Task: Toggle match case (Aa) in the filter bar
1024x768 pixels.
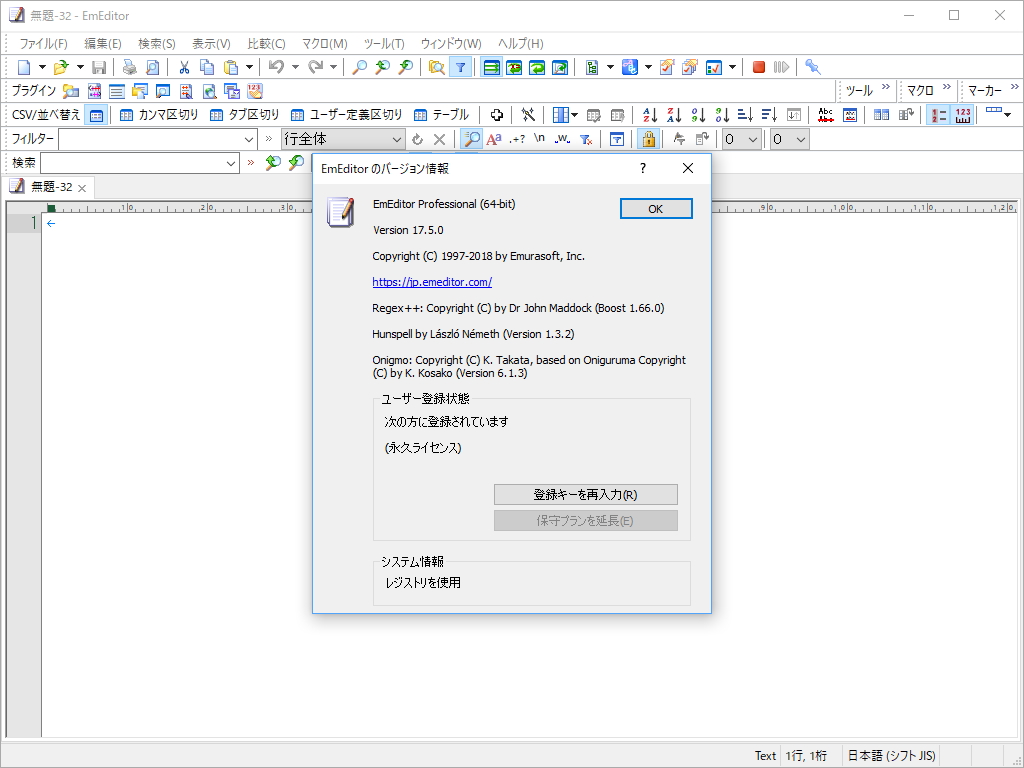Action: (494, 139)
